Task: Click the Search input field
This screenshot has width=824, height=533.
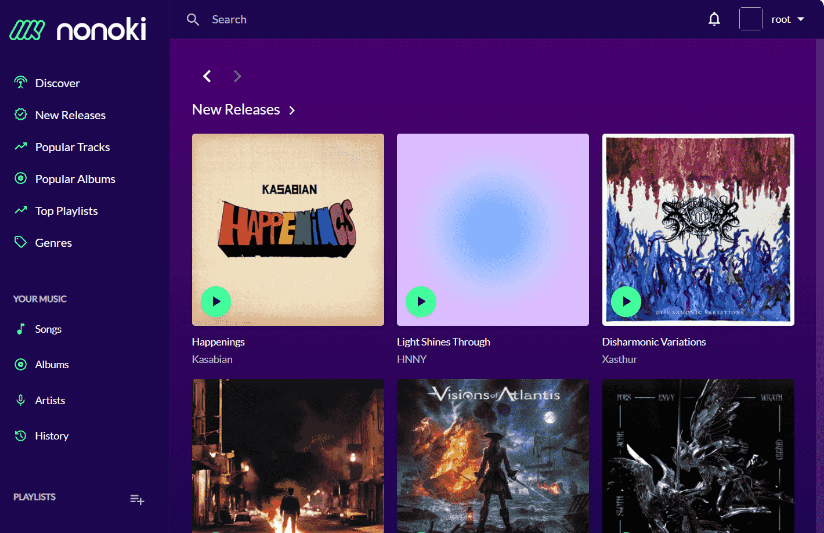Action: 400,19
